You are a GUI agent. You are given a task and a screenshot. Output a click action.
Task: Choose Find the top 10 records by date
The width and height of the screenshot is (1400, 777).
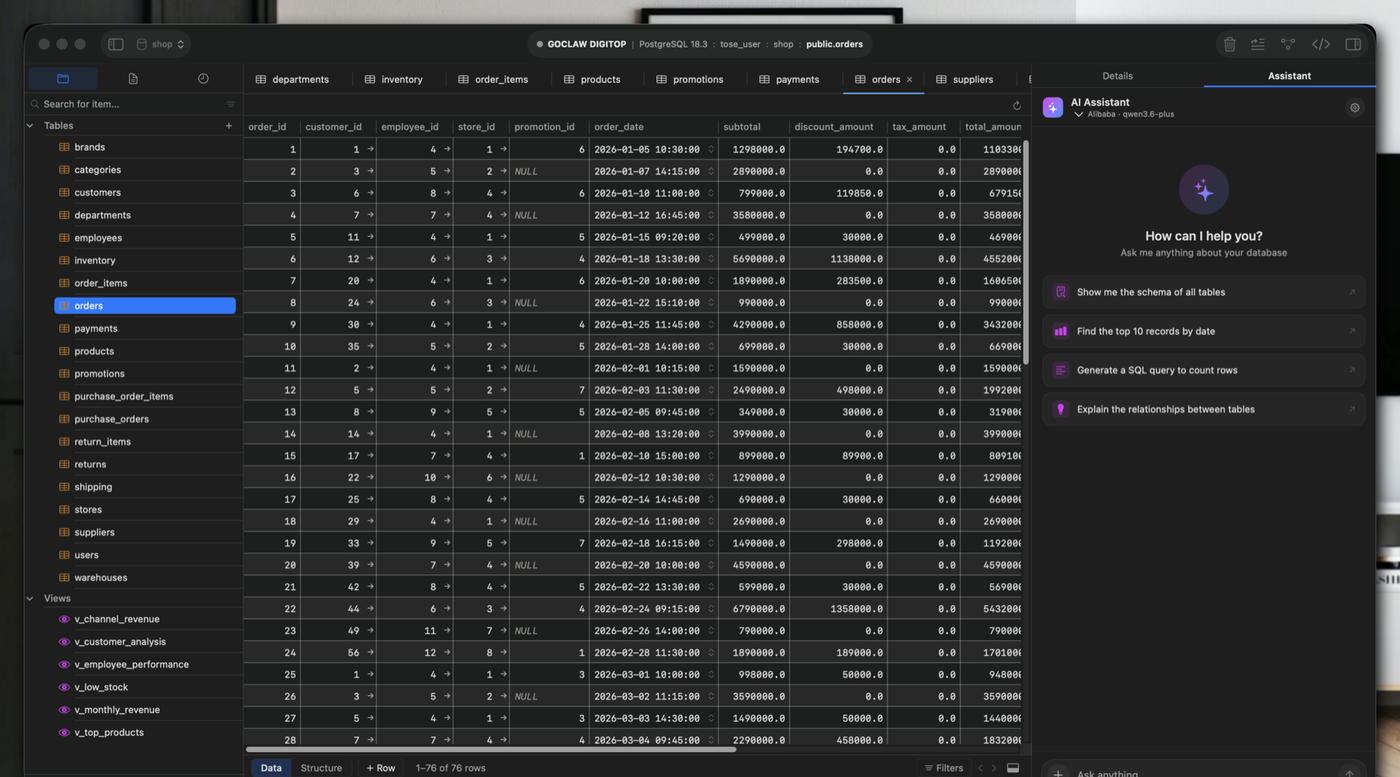point(1203,331)
